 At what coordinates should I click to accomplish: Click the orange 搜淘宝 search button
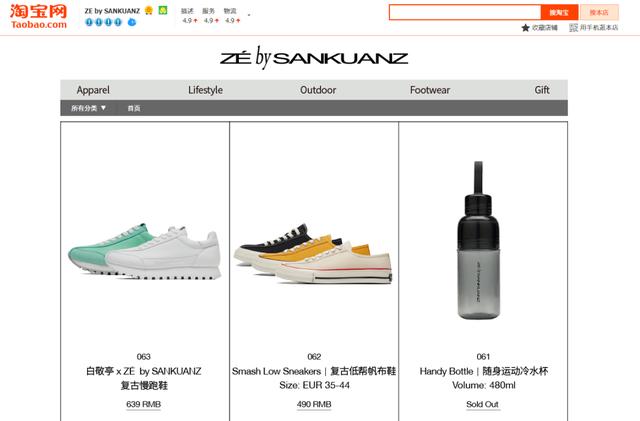coord(559,12)
